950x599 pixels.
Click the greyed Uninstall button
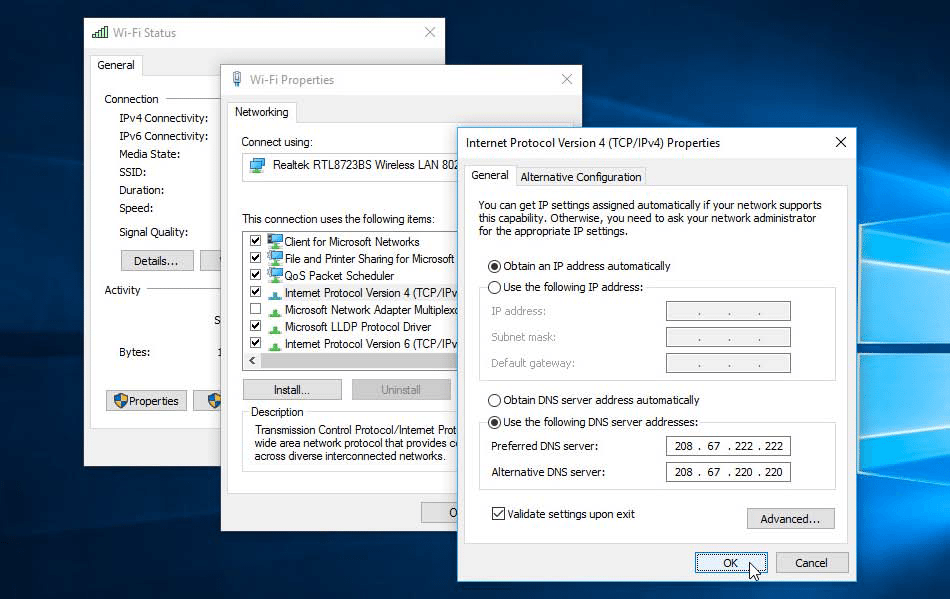(x=401, y=389)
